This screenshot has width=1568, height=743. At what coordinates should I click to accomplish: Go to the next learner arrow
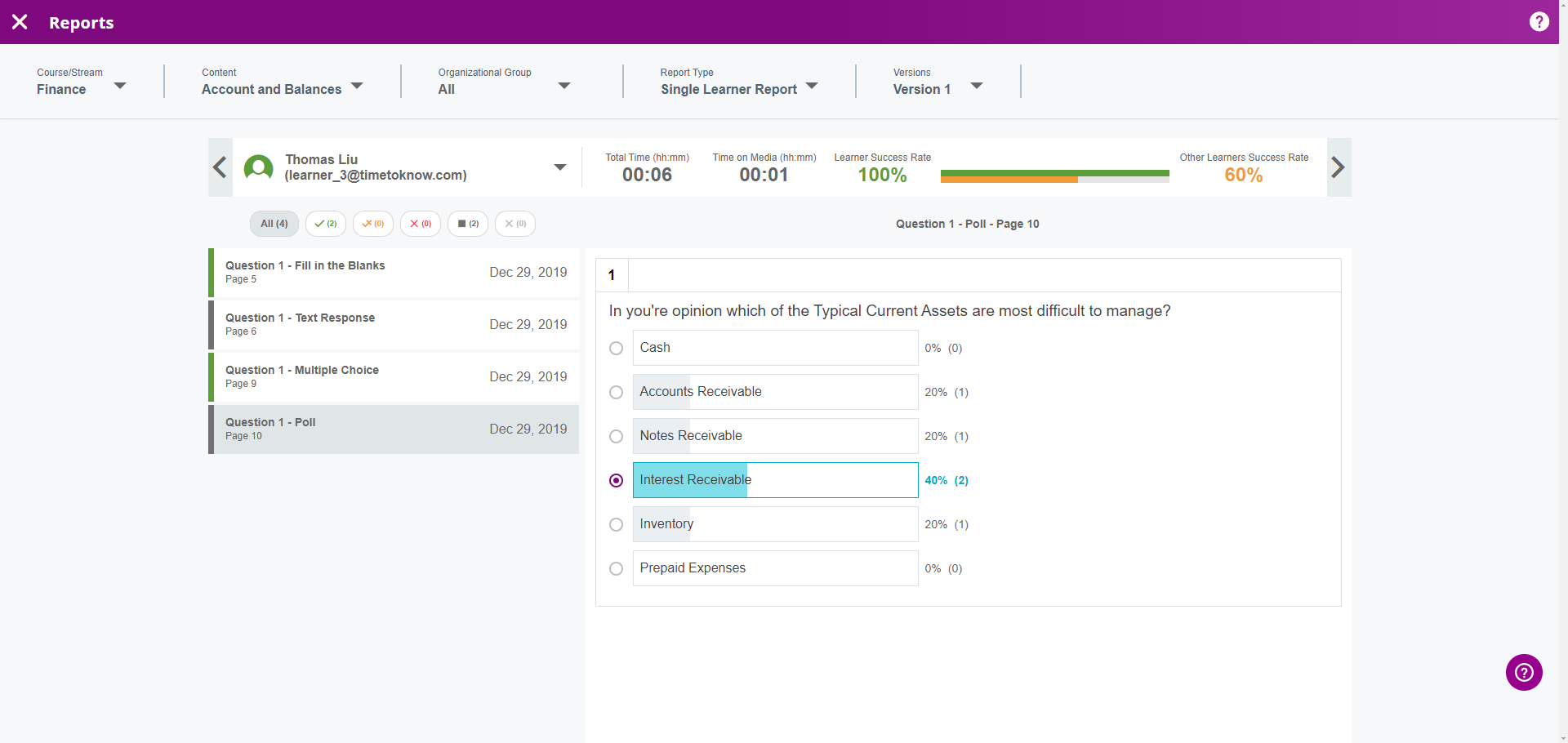[1338, 167]
